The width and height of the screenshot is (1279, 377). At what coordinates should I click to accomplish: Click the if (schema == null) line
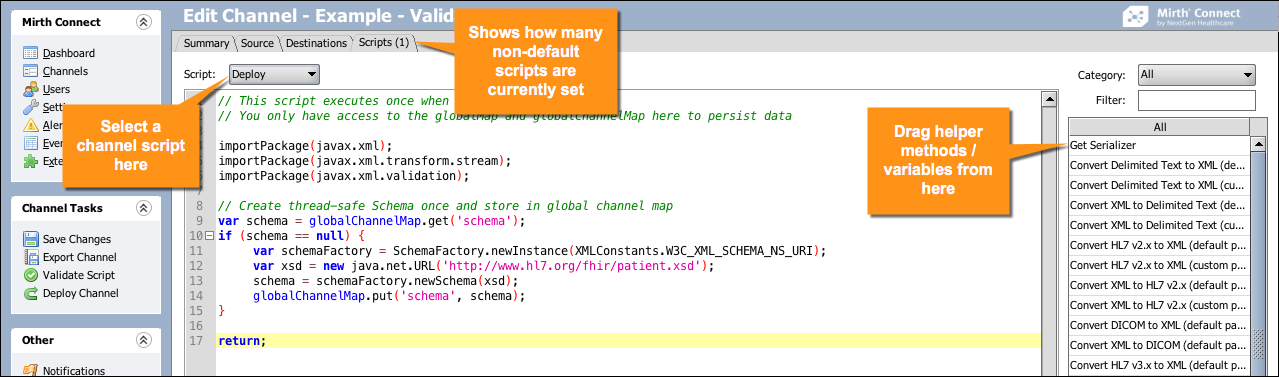coord(292,235)
